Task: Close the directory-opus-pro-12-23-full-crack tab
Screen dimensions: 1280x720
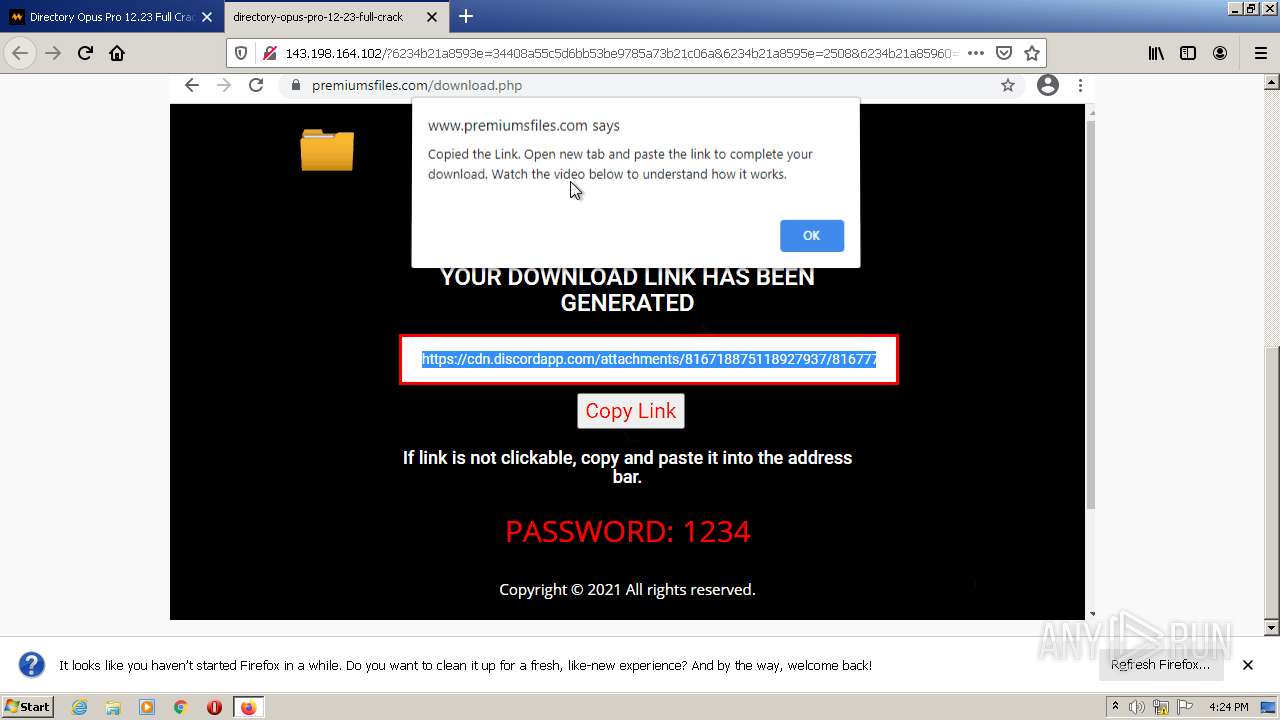Action: tap(432, 17)
